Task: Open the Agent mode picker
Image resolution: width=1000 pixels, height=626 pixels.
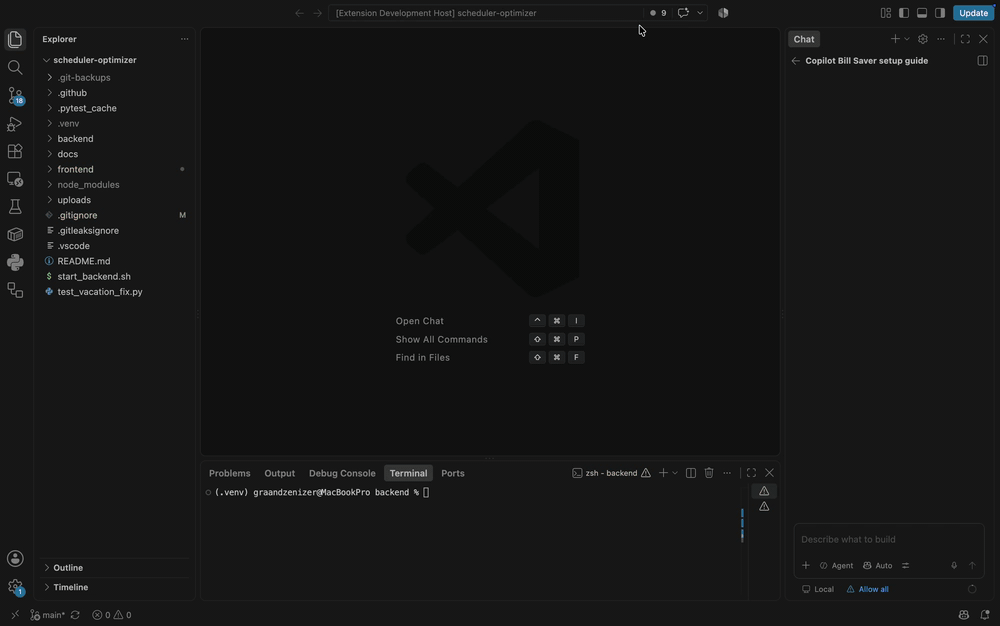Action: click(x=836, y=565)
